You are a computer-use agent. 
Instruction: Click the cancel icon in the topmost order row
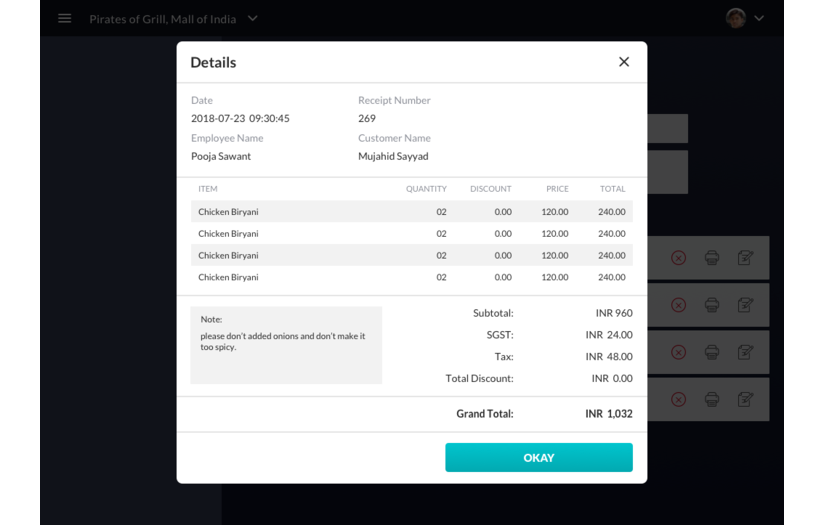coord(679,258)
